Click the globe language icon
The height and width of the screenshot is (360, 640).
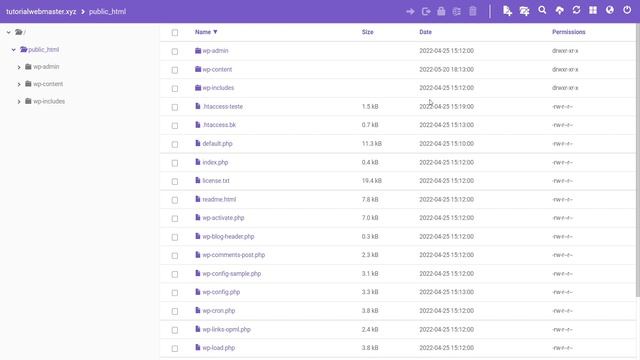click(x=610, y=10)
